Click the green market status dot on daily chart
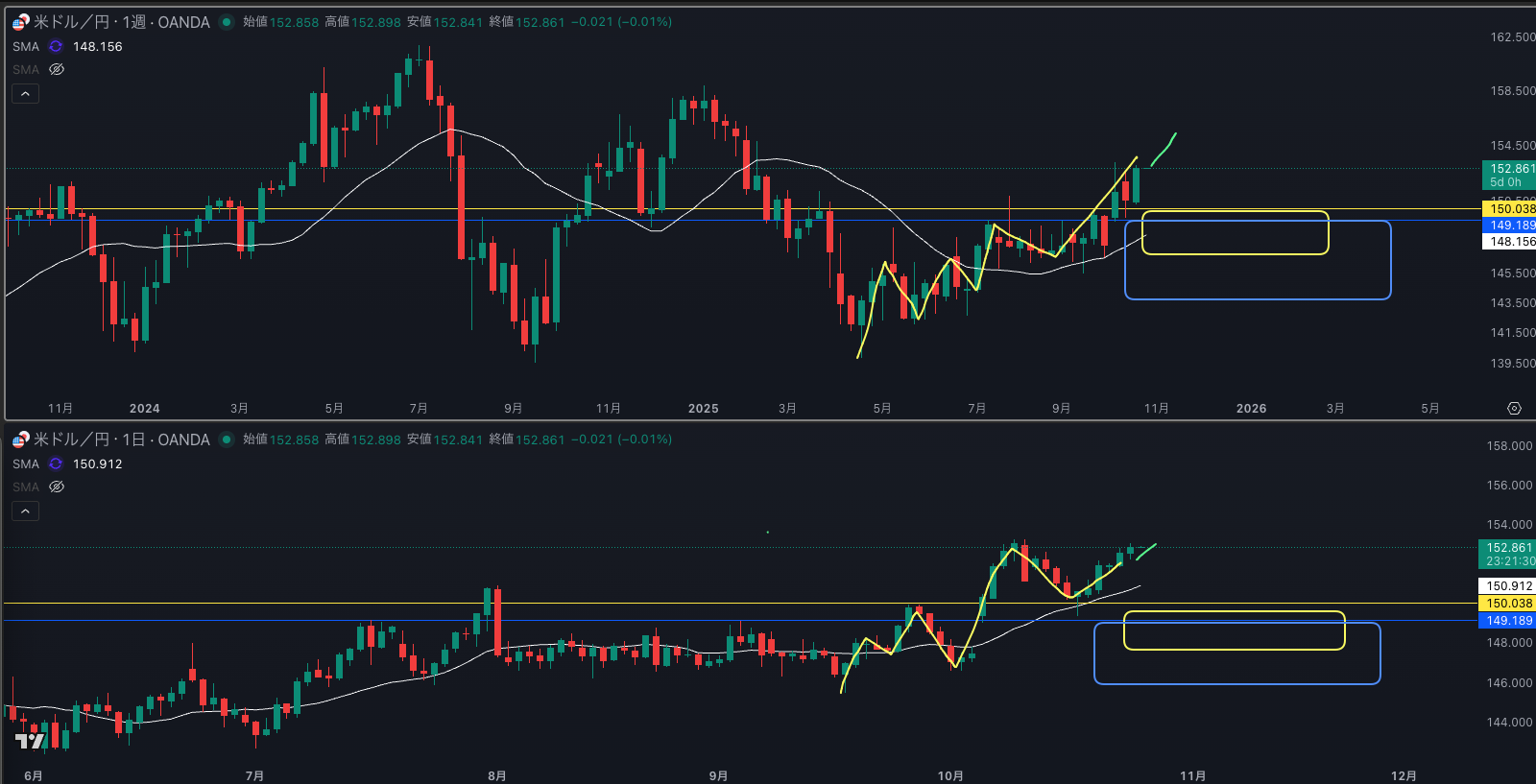Viewport: 1536px width, 784px height. click(x=227, y=440)
